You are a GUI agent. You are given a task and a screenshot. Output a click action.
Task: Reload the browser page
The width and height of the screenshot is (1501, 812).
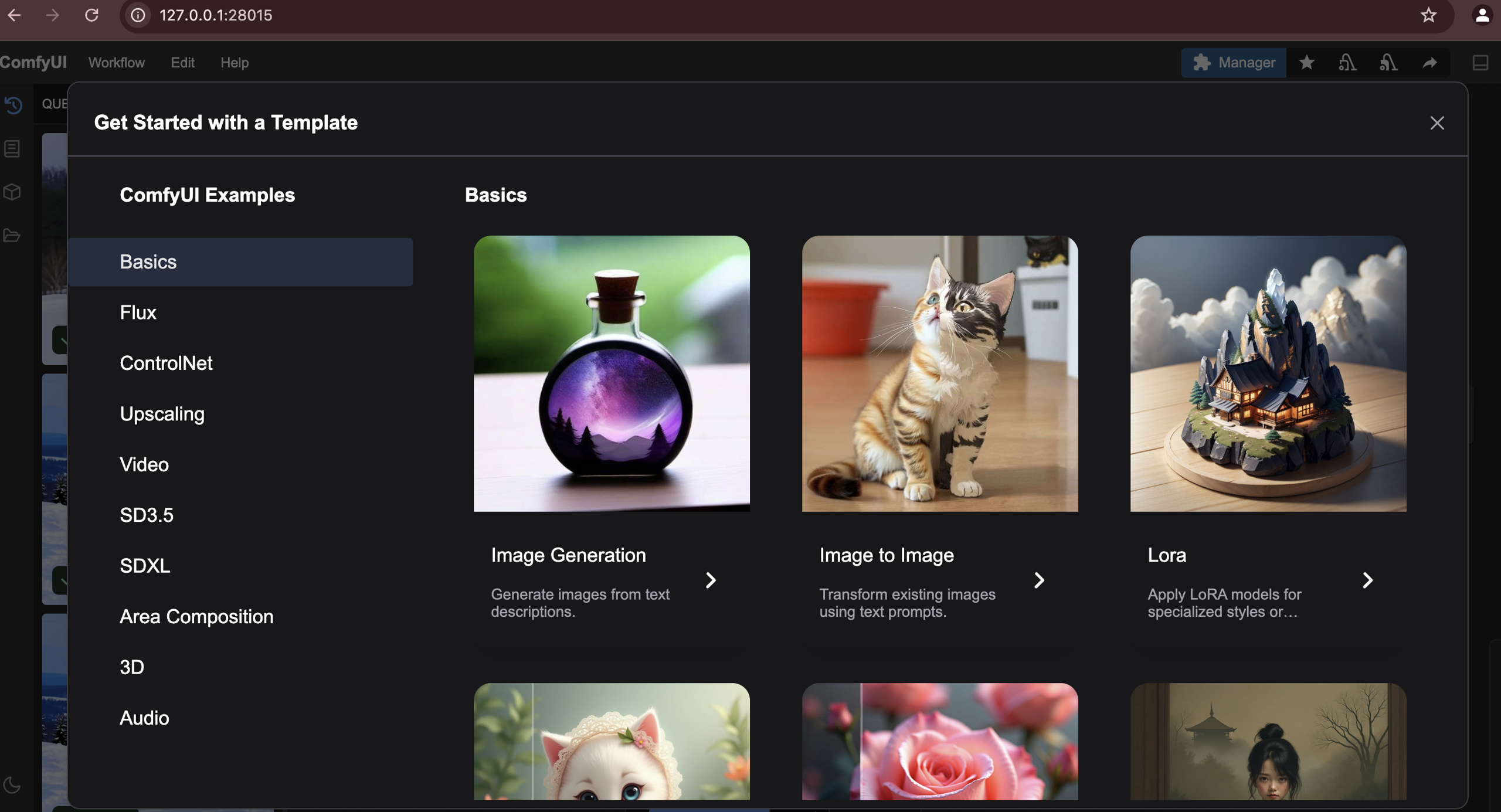(91, 15)
